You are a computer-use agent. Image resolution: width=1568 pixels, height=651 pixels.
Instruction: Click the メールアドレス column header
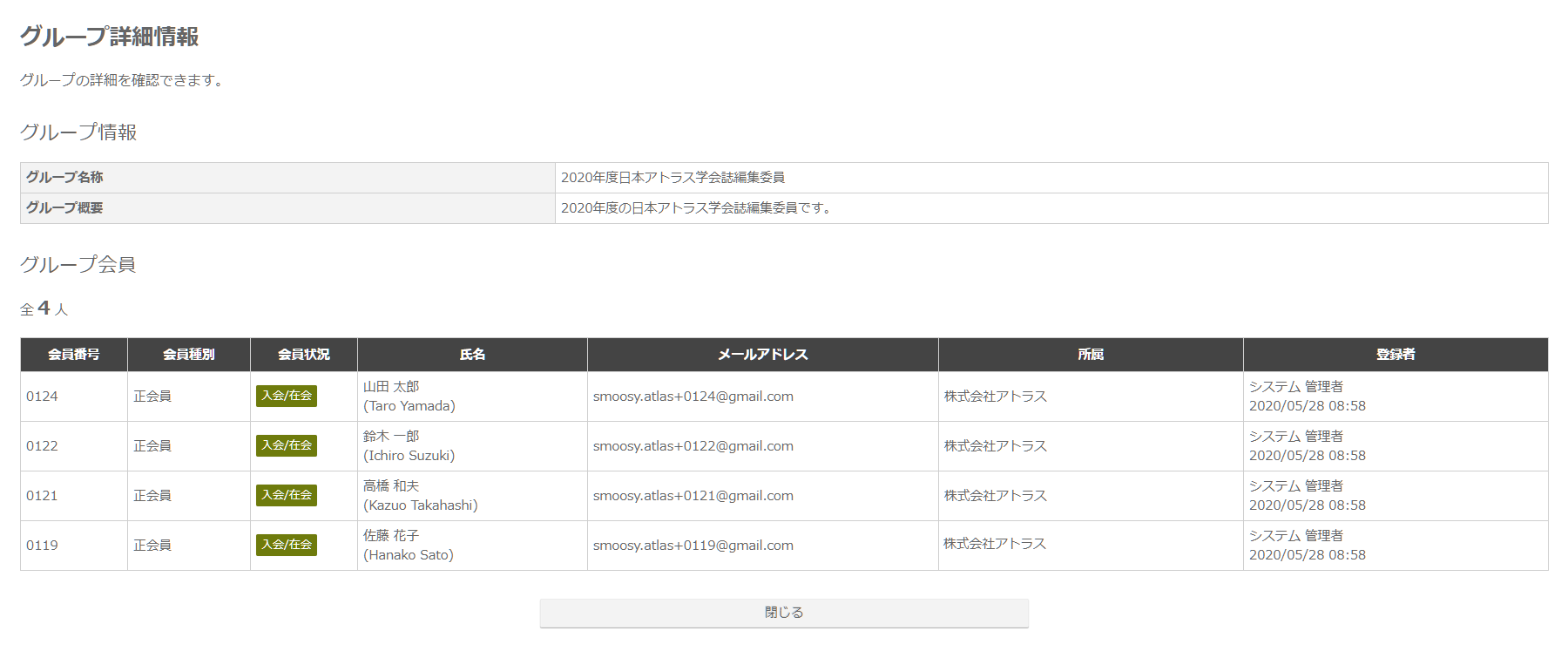(763, 355)
